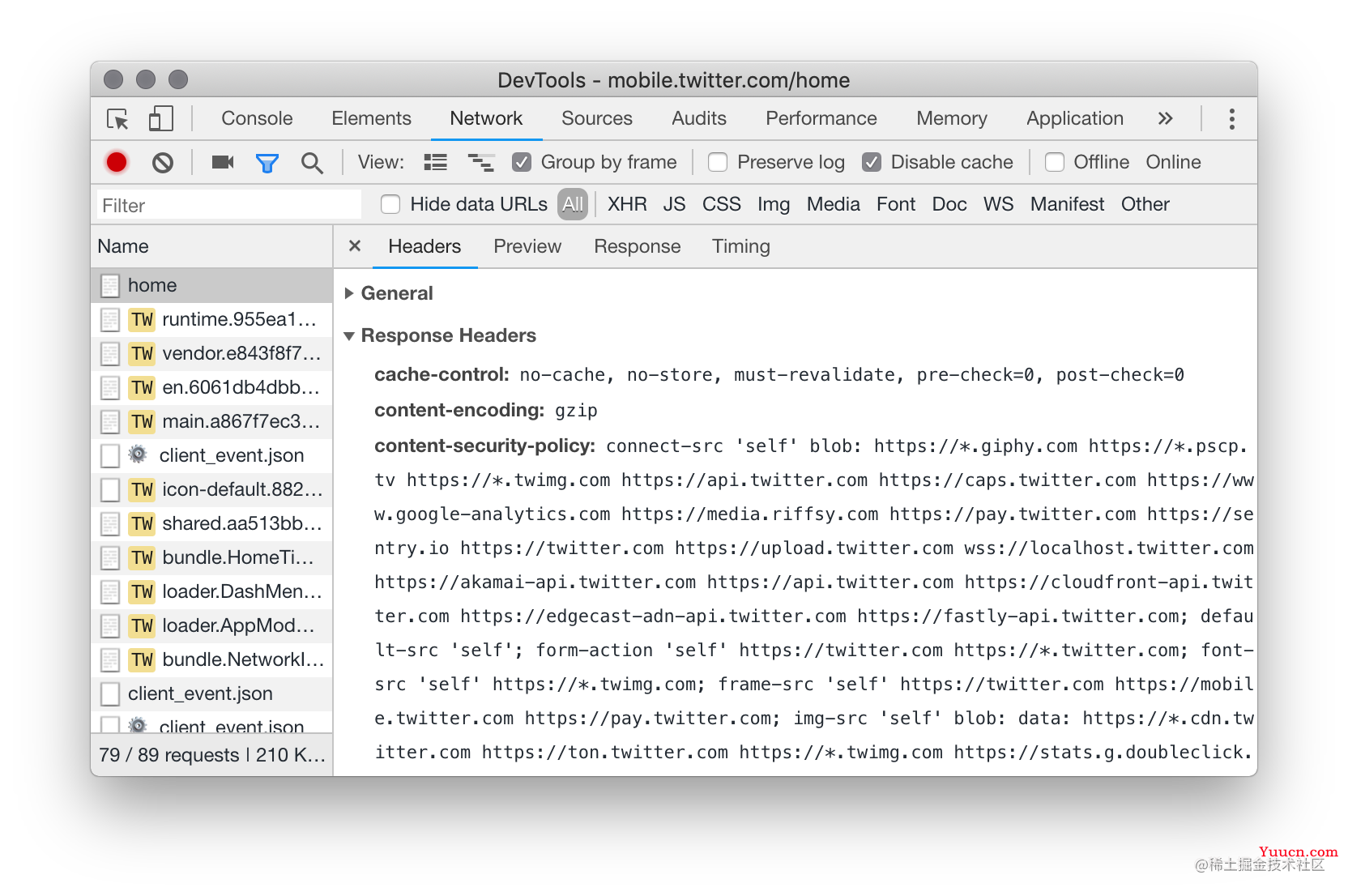This screenshot has width=1348, height=896.
Task: Stop recording with the red record button
Action: point(117,163)
